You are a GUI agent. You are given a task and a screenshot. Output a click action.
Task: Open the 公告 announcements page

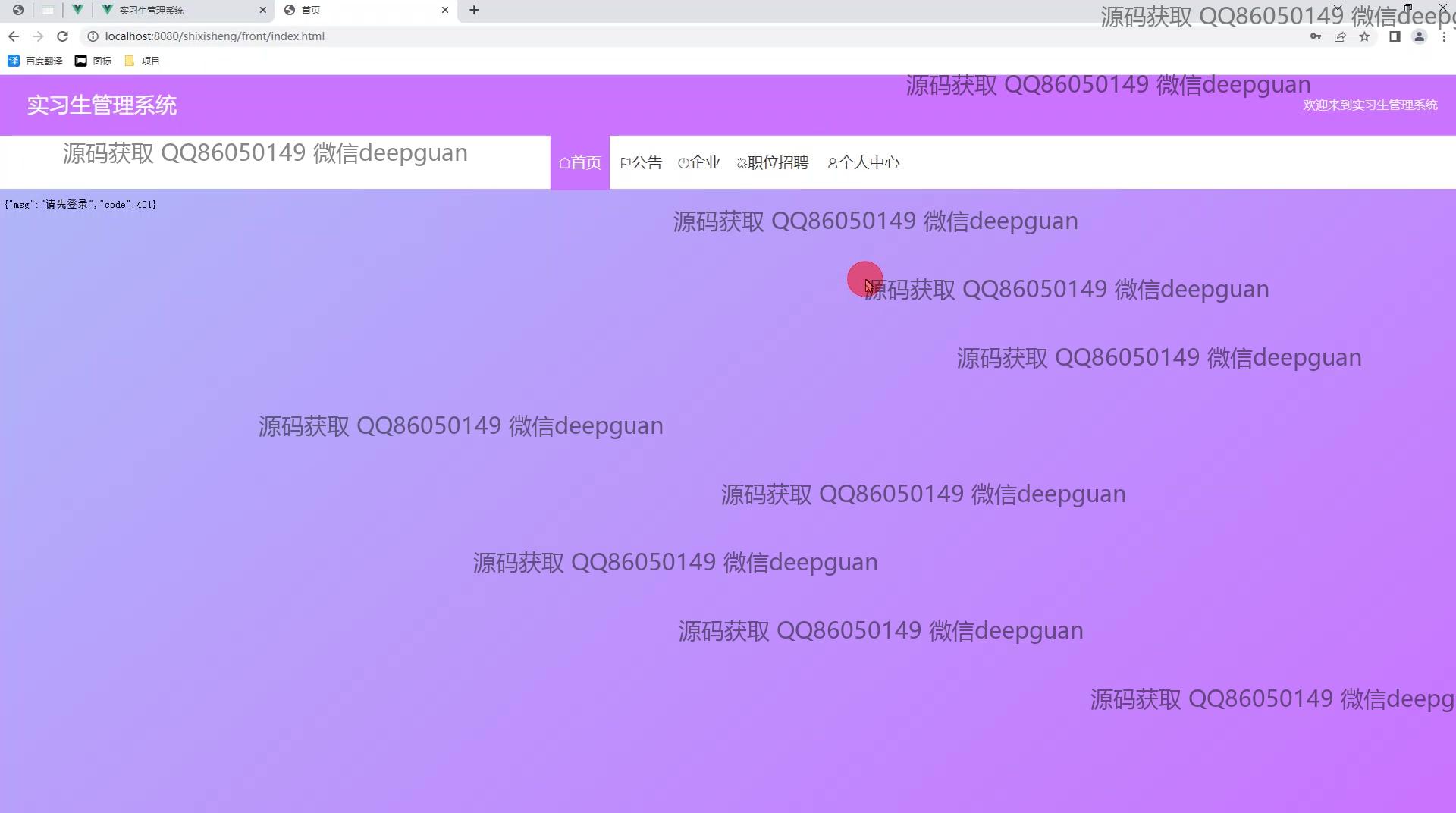(641, 162)
